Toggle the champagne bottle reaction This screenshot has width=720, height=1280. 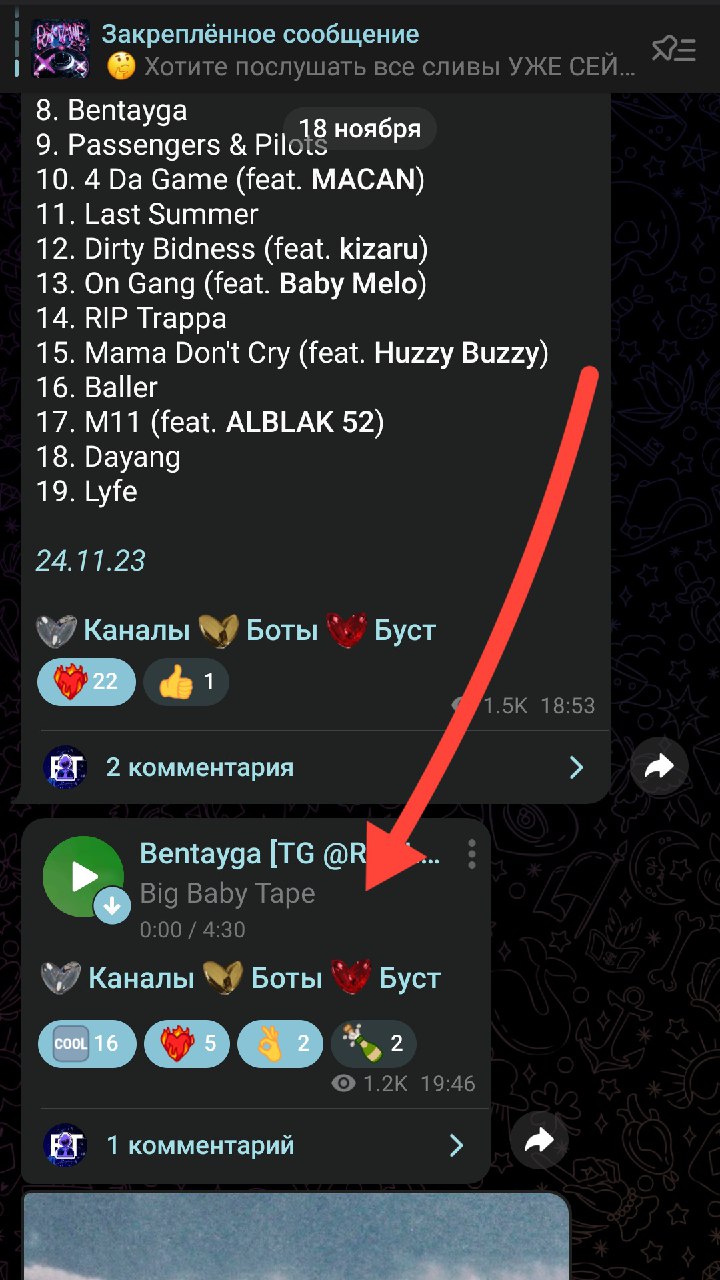[373, 1044]
